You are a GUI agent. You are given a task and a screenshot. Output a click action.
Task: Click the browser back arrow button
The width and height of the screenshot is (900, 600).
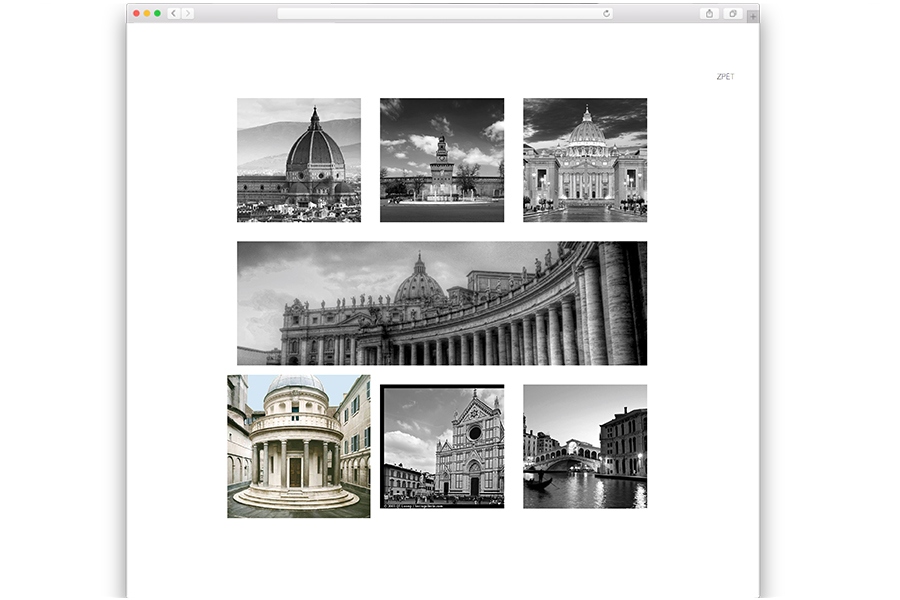(174, 13)
